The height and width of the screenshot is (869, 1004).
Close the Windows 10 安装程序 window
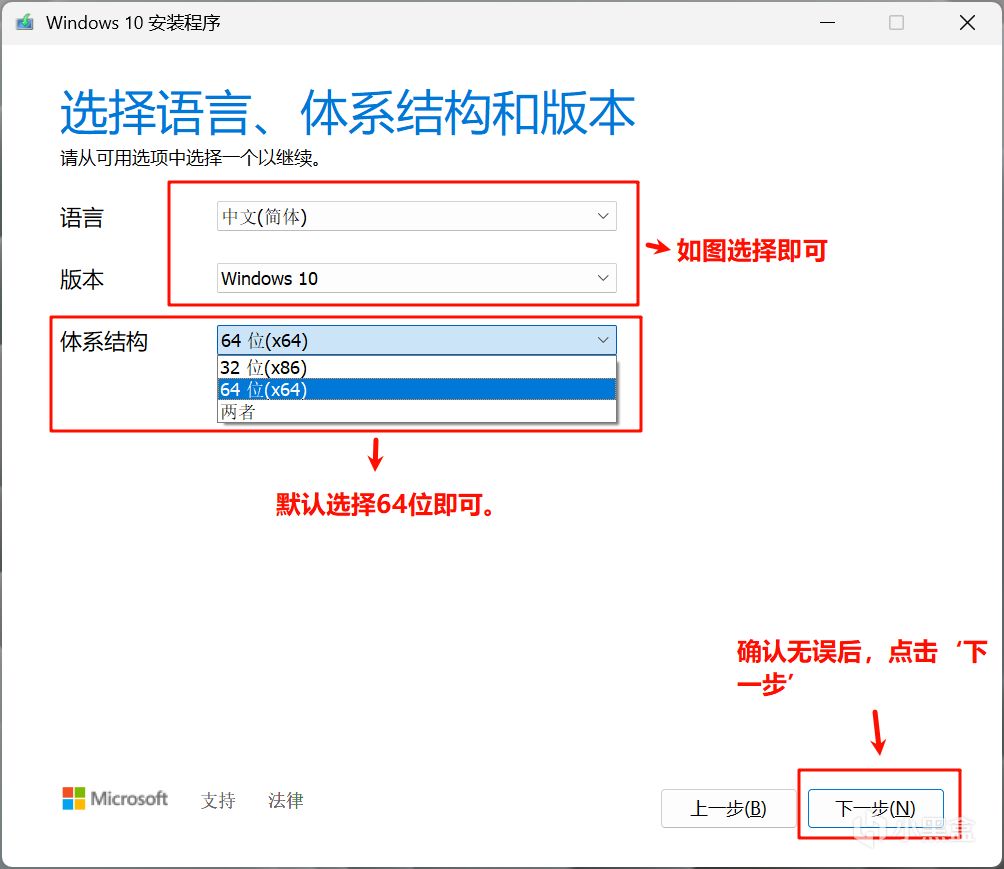[x=968, y=23]
